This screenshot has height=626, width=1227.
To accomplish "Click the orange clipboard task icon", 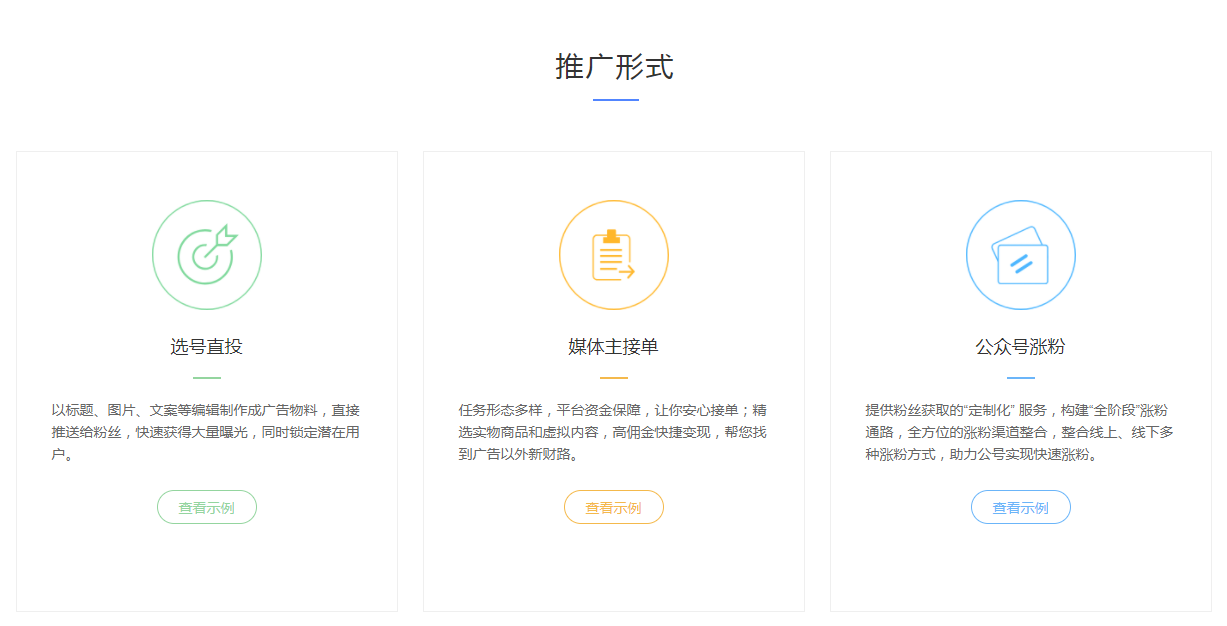I will click(613, 255).
